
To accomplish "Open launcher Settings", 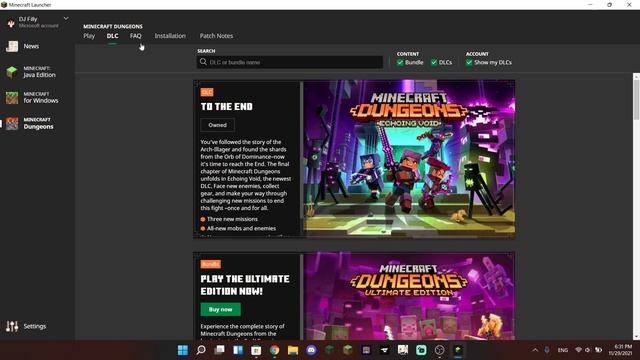I will click(26, 326).
